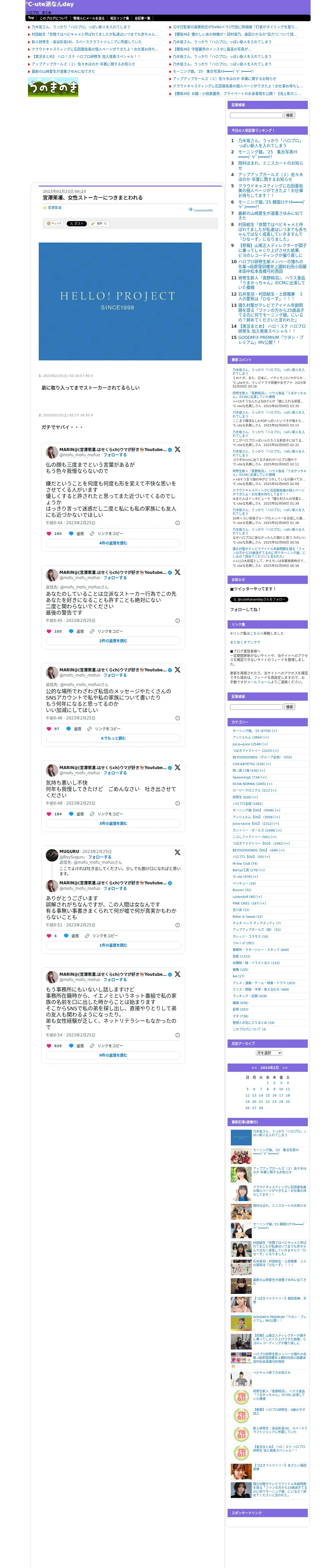Click the lower 記事検索 input above カテゴリー
The width and height of the screenshot is (336, 1568).
256,707
